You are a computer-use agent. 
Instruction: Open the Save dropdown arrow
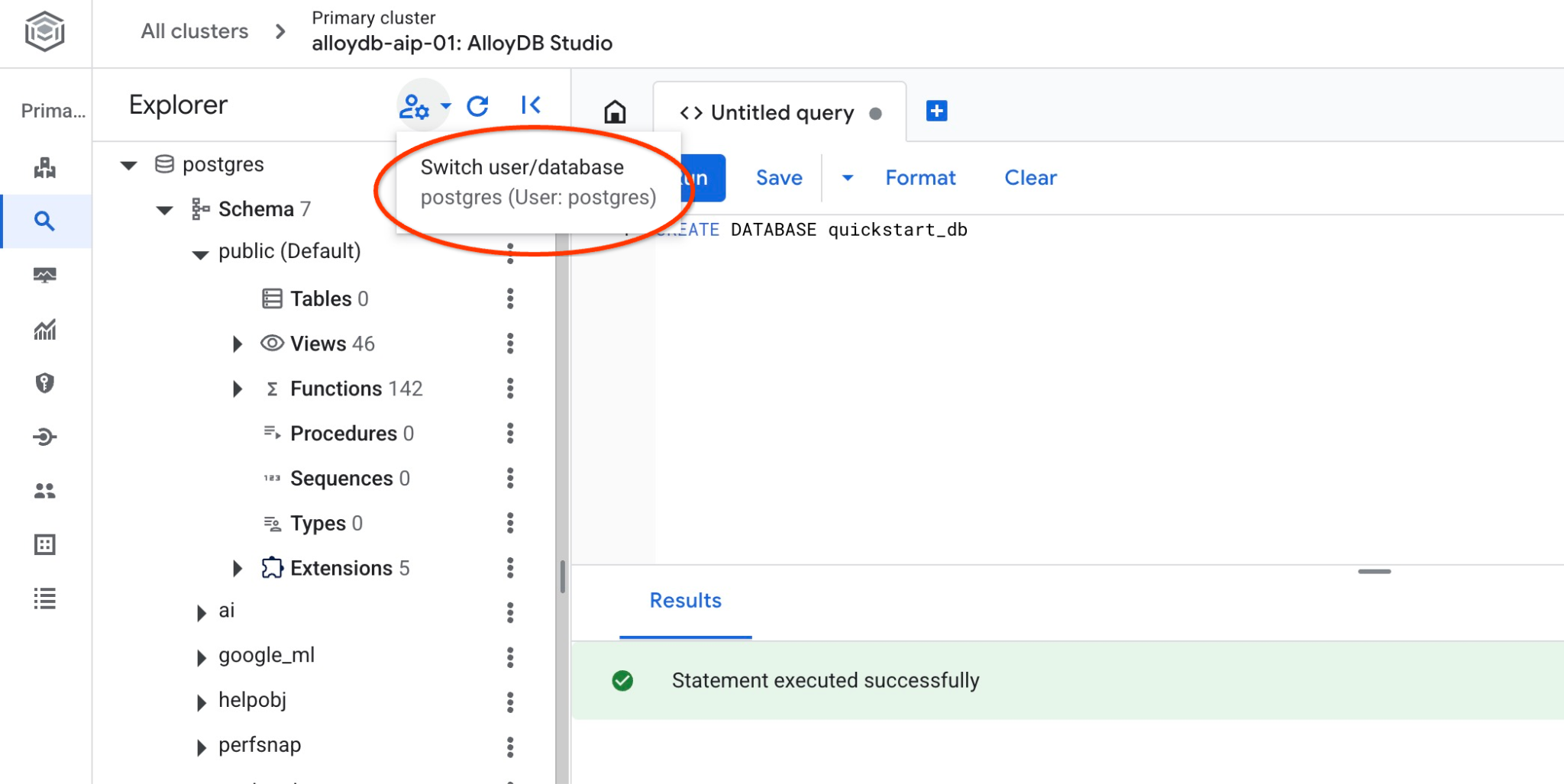[x=847, y=178]
